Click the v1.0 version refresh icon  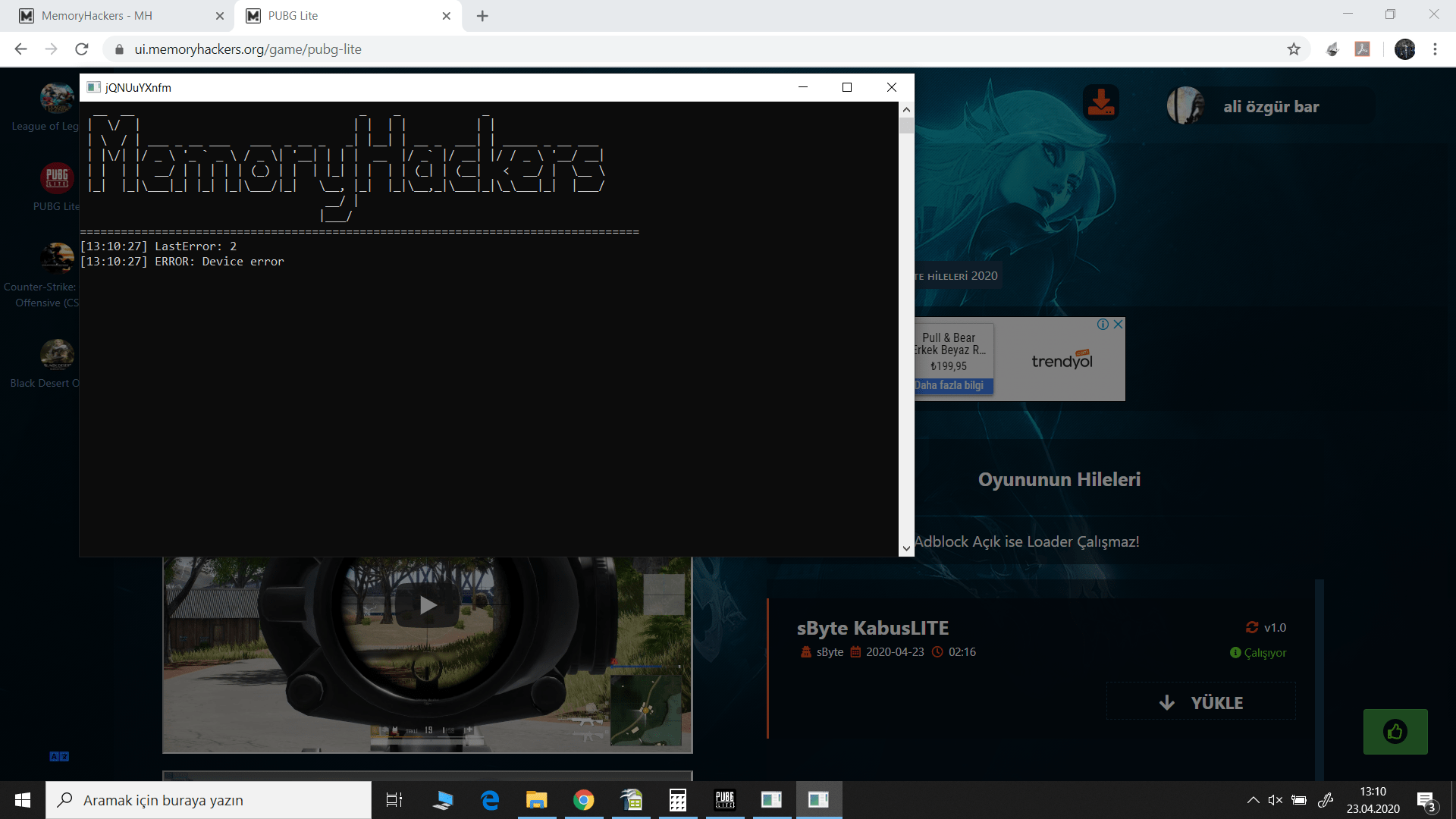tap(1252, 627)
